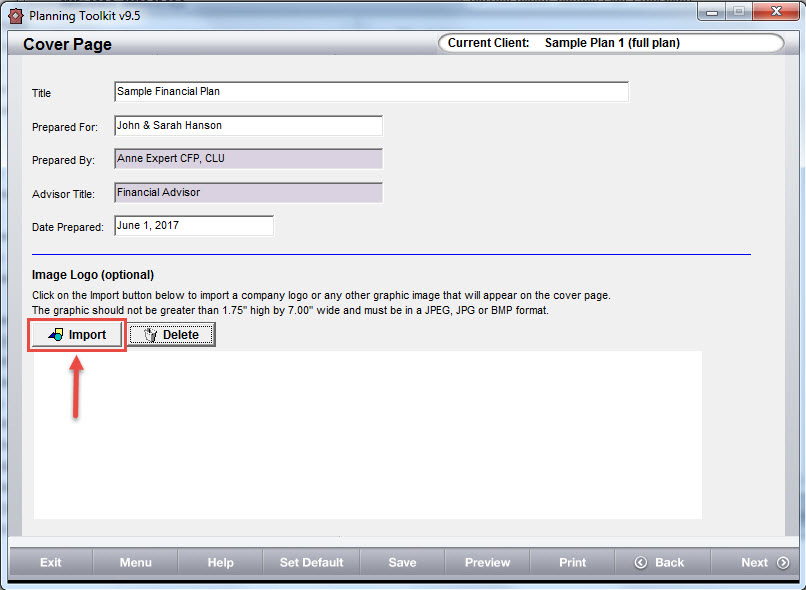Print the cover page
The height and width of the screenshot is (590, 806).
pyautogui.click(x=572, y=562)
